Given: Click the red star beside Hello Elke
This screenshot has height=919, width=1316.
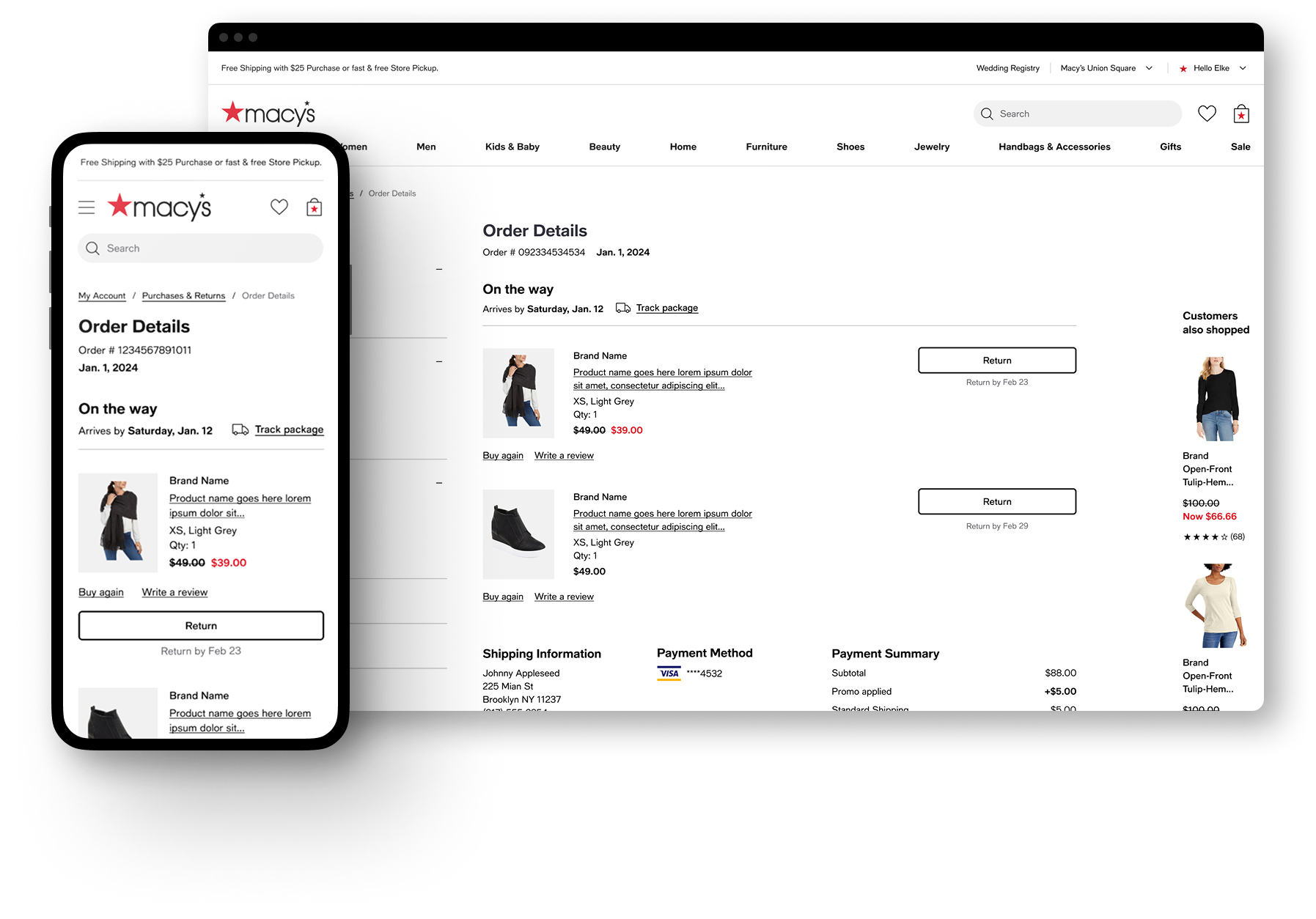Looking at the screenshot, I should (1183, 68).
